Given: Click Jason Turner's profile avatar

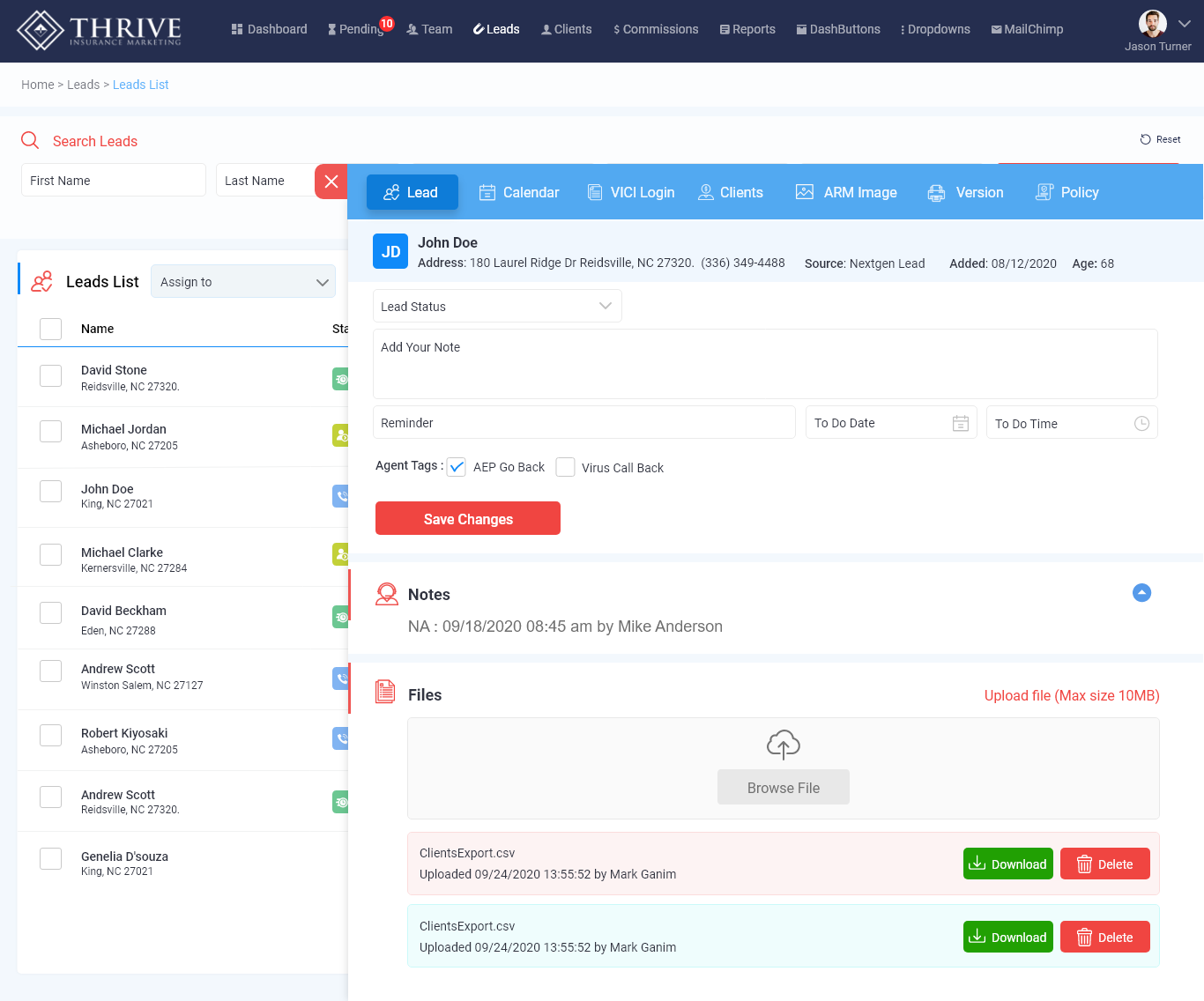Looking at the screenshot, I should point(1153,24).
